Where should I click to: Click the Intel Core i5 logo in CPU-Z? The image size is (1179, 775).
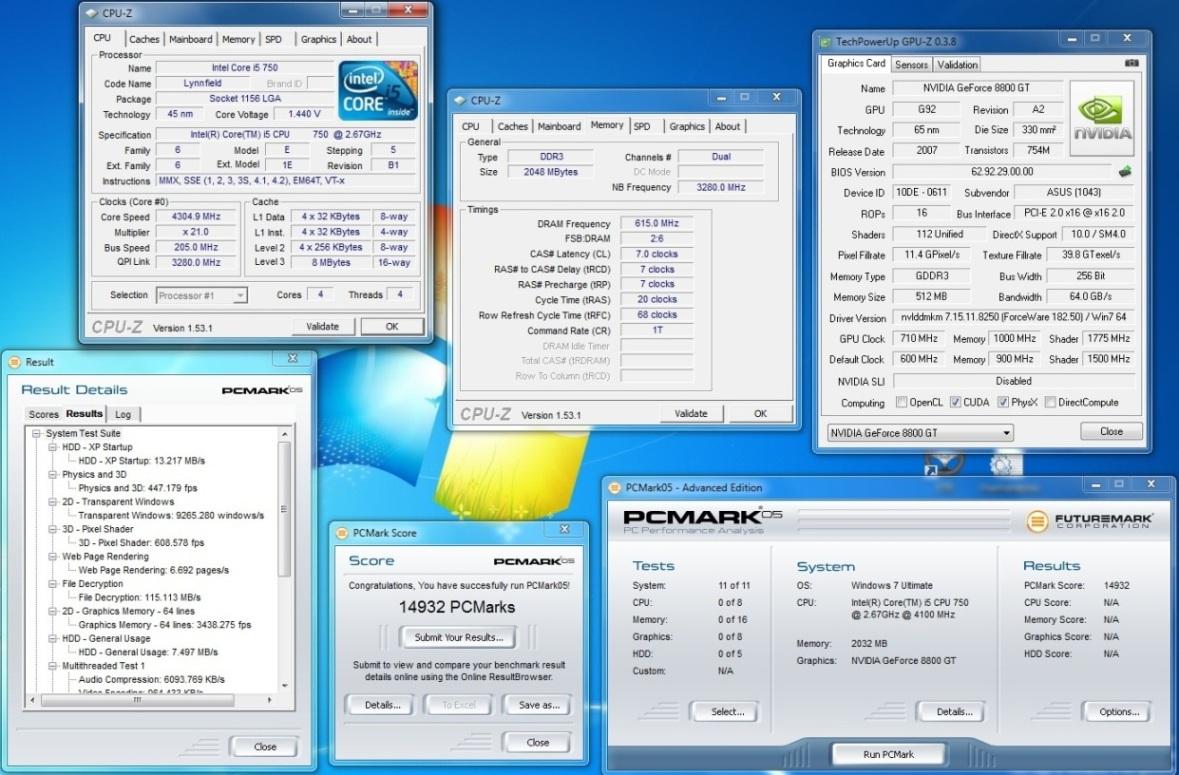[378, 90]
